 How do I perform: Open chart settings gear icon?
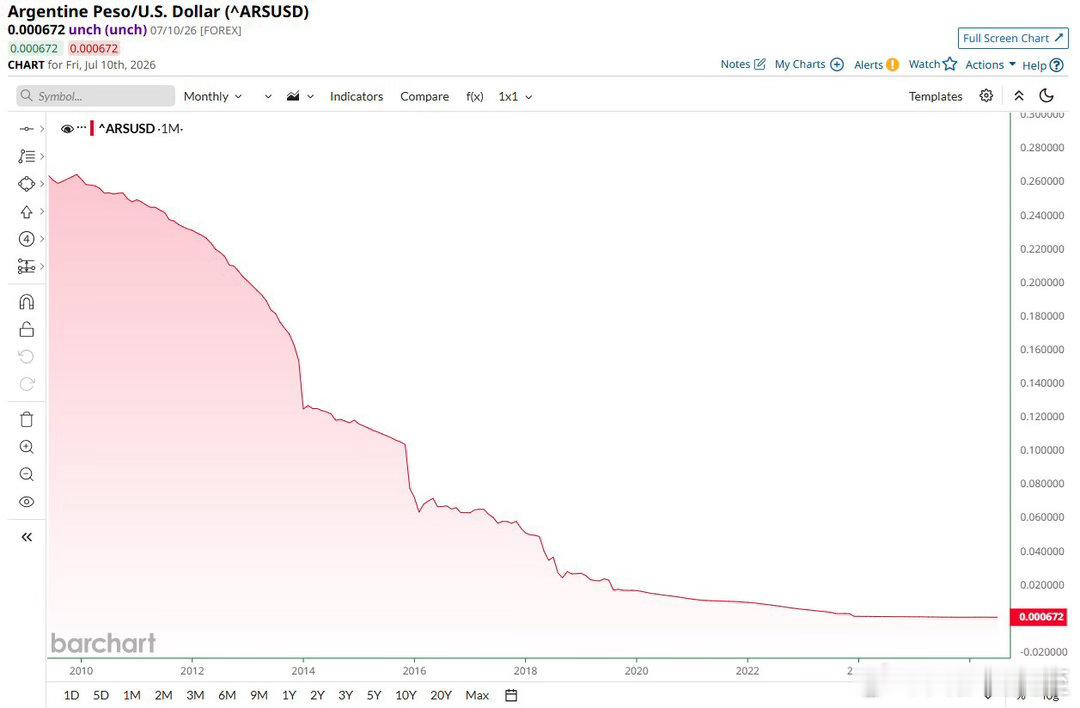click(x=986, y=96)
